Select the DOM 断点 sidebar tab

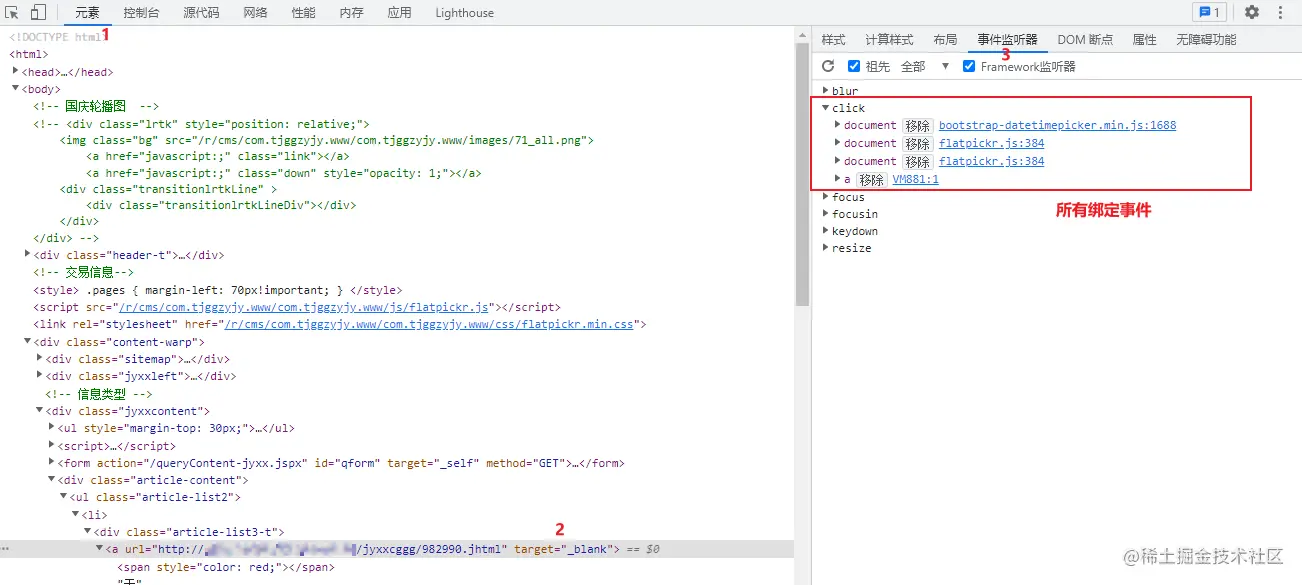pos(1085,40)
